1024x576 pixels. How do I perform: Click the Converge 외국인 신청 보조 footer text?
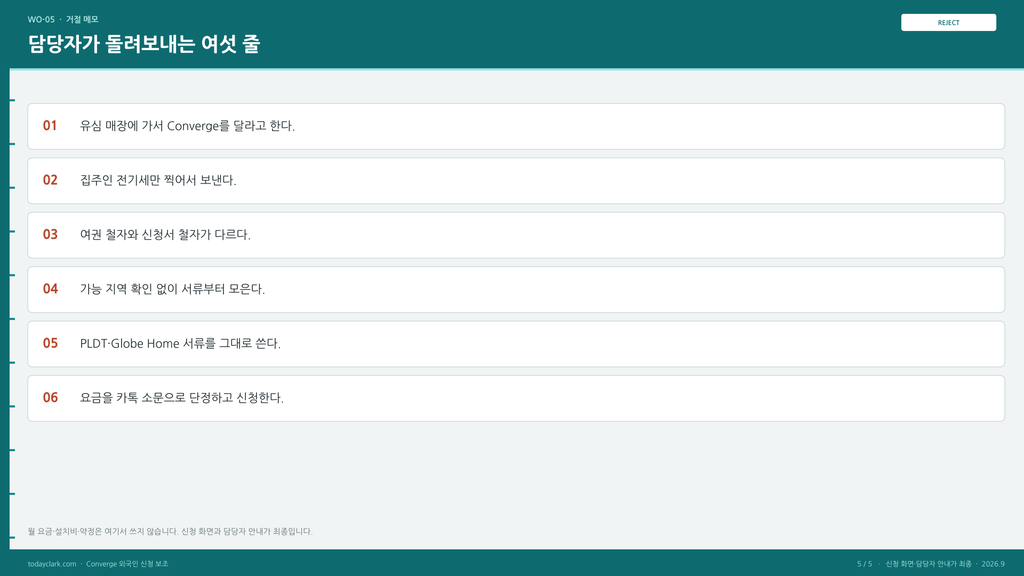(x=127, y=564)
